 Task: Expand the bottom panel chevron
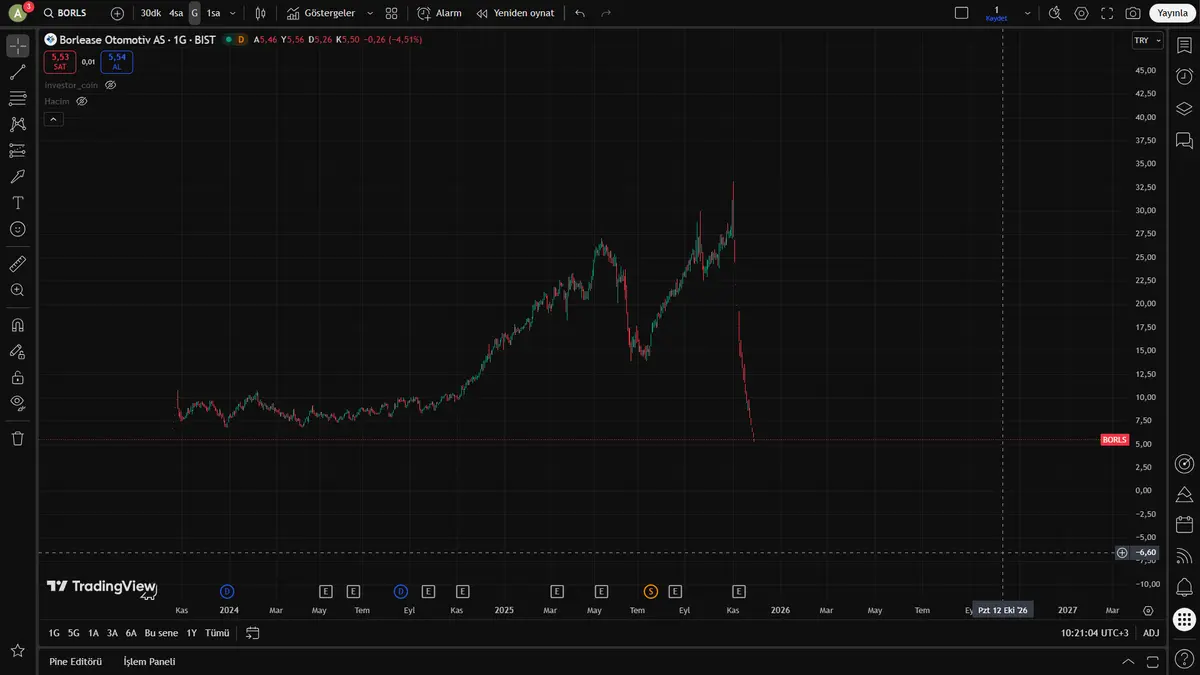point(1129,661)
